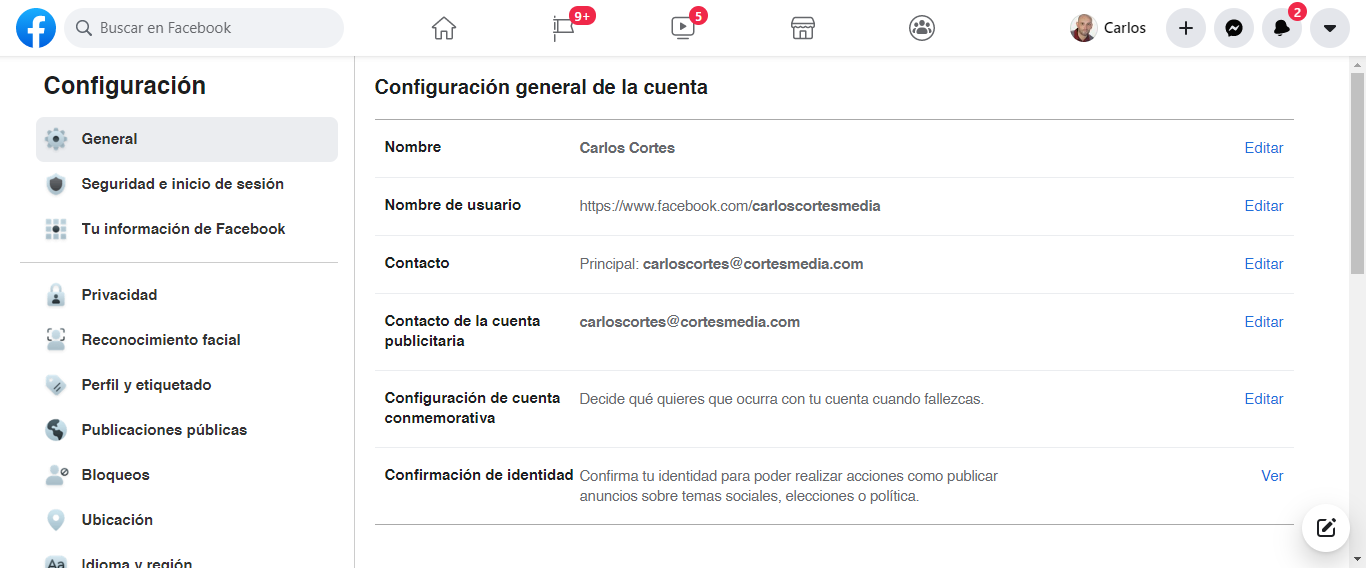Select General in the settings sidebar
1366x568 pixels.
click(187, 139)
